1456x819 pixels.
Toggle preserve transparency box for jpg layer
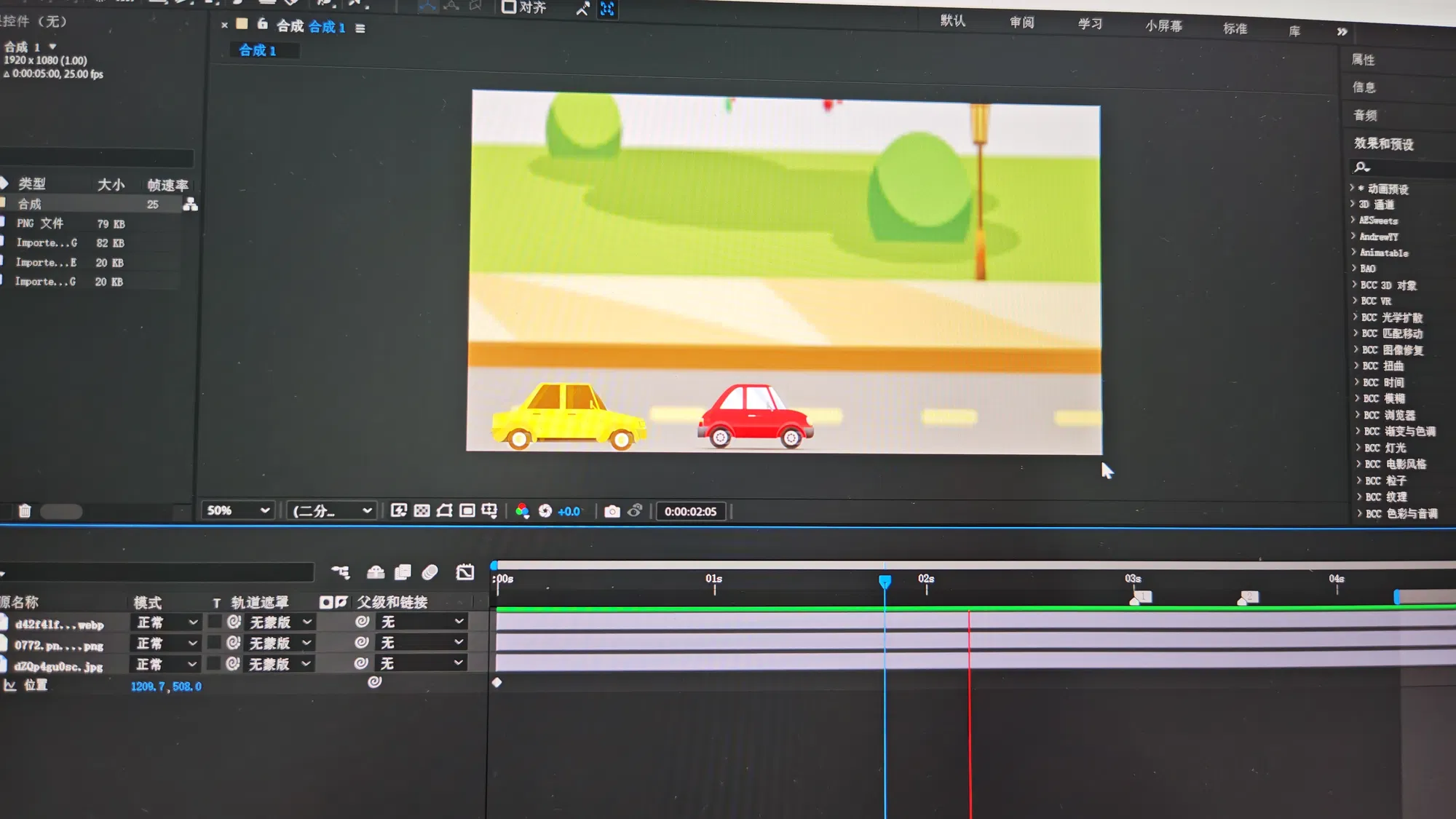(214, 664)
